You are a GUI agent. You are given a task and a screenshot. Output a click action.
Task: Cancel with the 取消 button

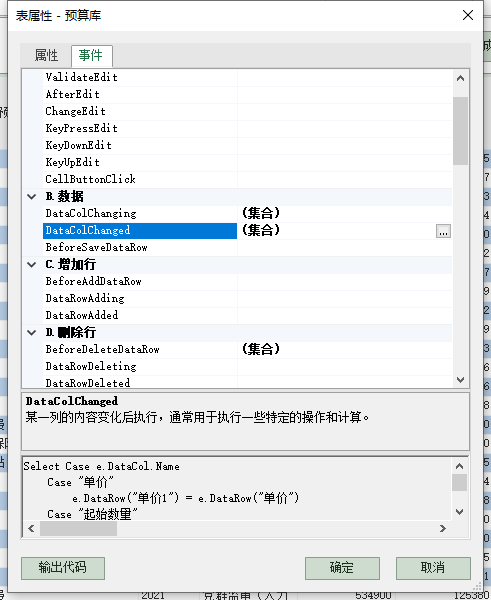tap(433, 568)
